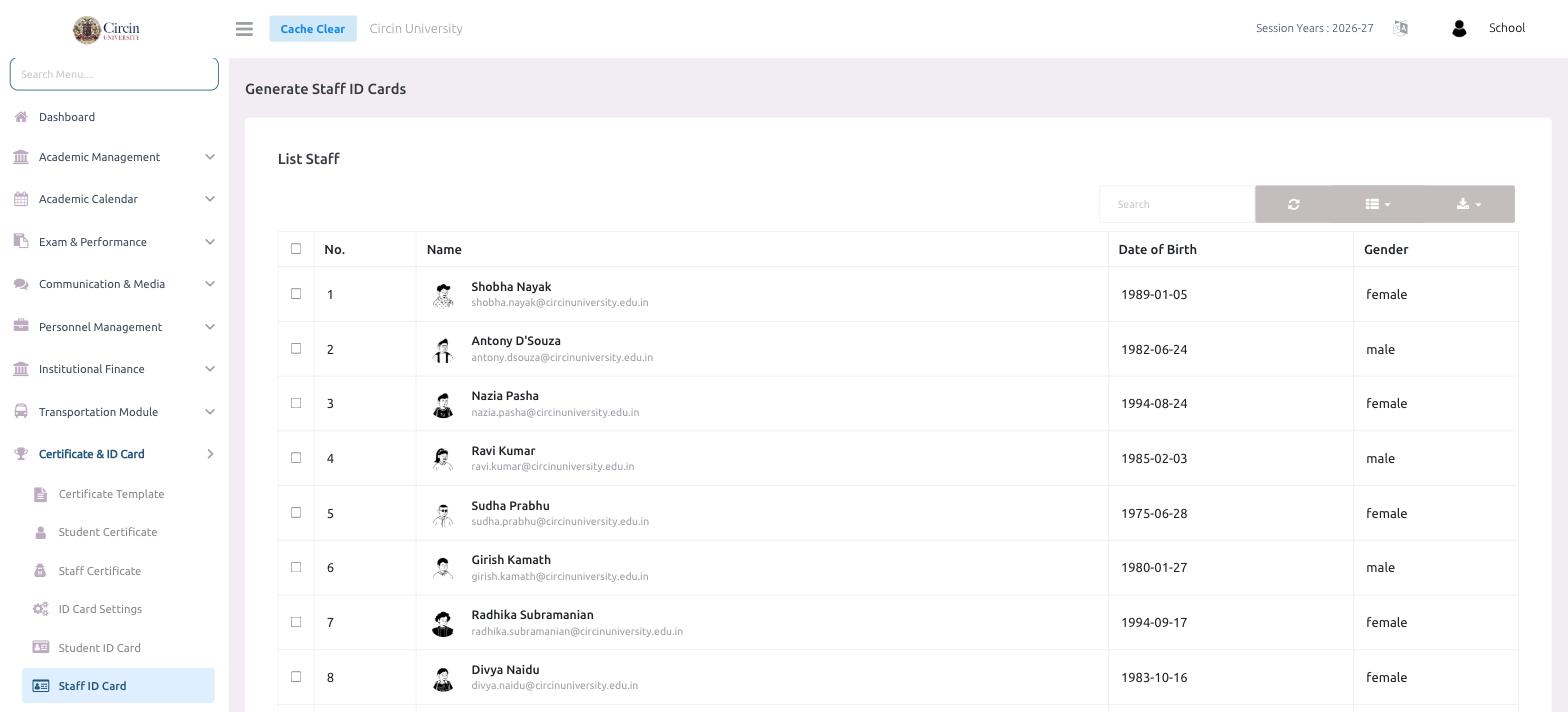This screenshot has height=712, width=1568.
Task: Select the checkbox for Radhika Subramanian
Action: (296, 622)
